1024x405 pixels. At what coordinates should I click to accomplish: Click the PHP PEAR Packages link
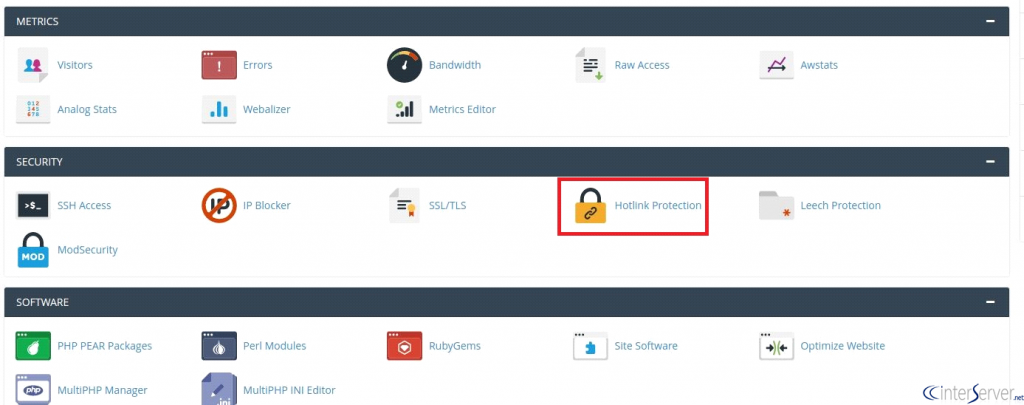(104, 346)
